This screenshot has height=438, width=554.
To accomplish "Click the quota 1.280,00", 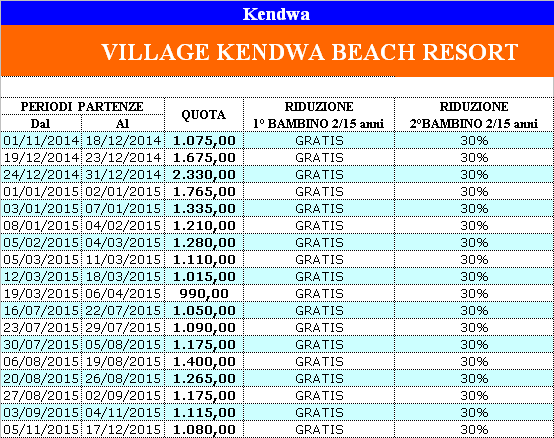I will (x=204, y=243).
